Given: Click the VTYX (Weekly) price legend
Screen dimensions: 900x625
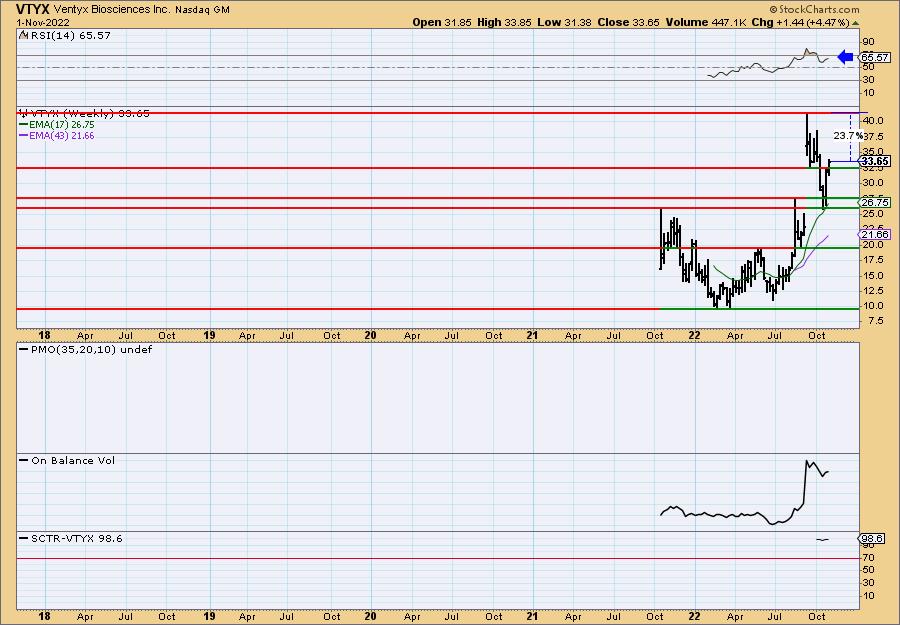Looking at the screenshot, I should [84, 114].
